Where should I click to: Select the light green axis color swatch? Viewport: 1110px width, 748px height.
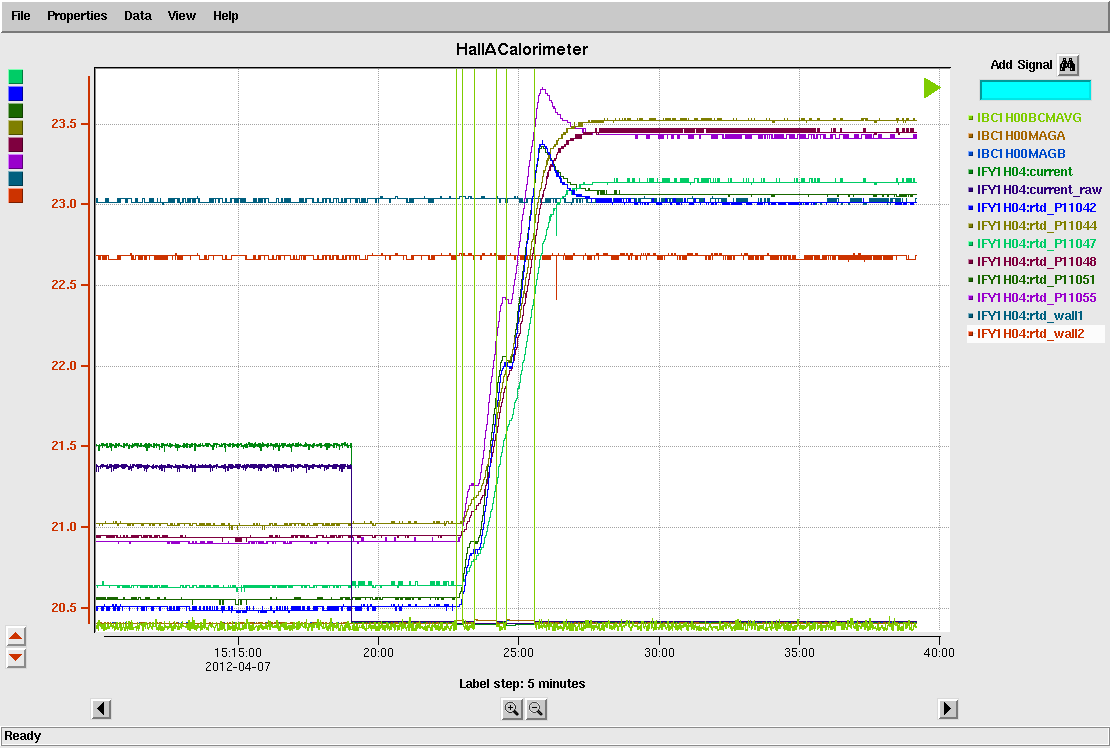[x=16, y=76]
